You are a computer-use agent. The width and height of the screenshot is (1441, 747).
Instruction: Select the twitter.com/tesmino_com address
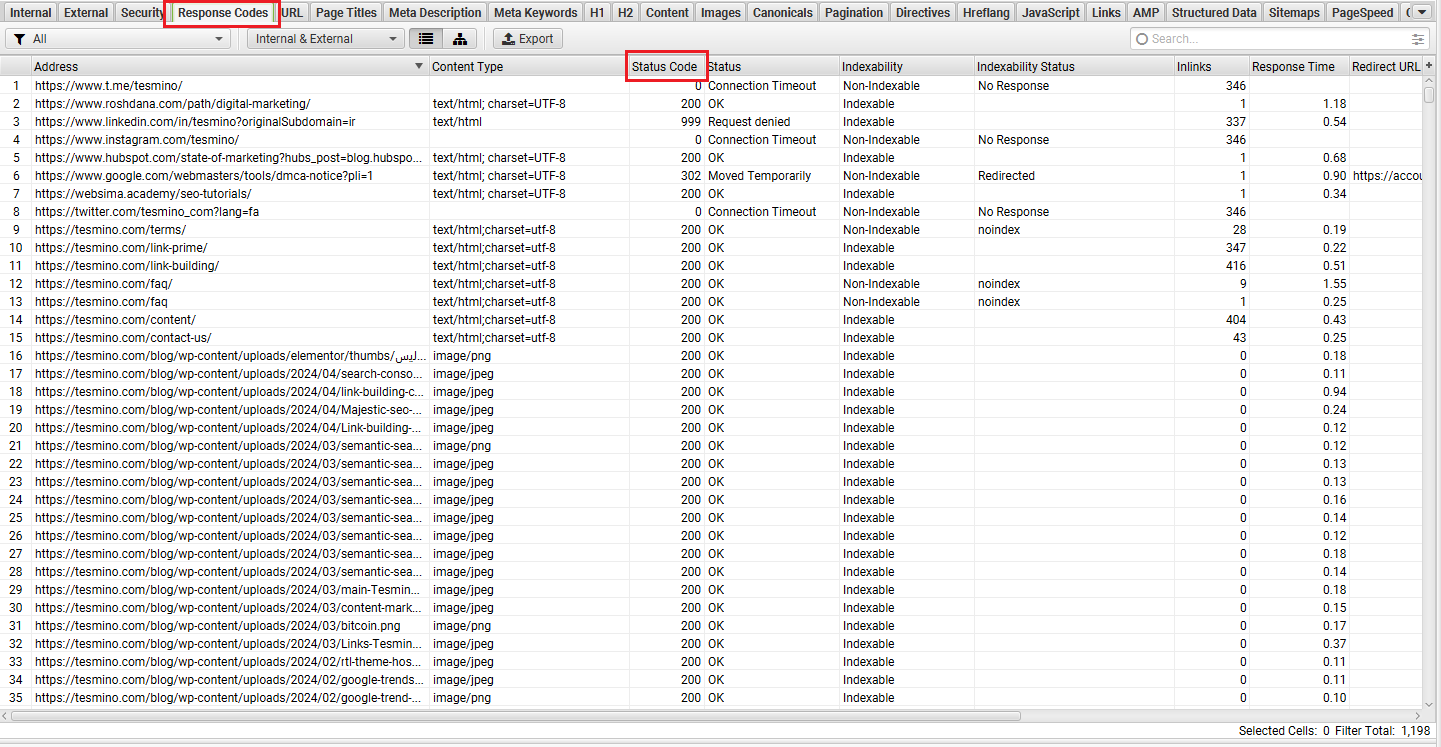[x=147, y=212]
